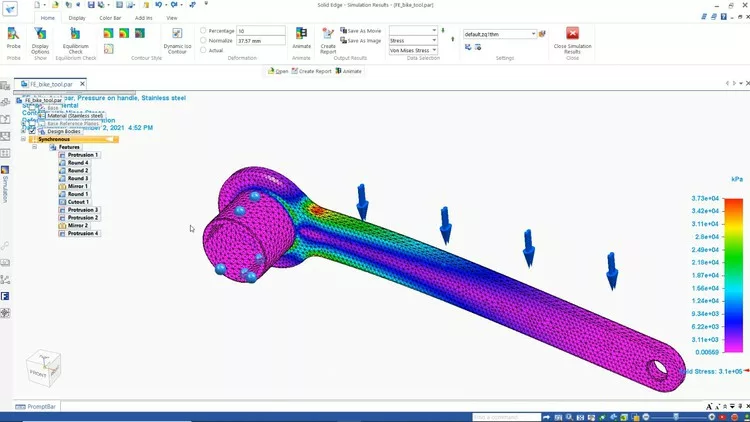This screenshot has height=422, width=750.
Task: Click the green up arrow next to data selection
Action: pos(452,39)
